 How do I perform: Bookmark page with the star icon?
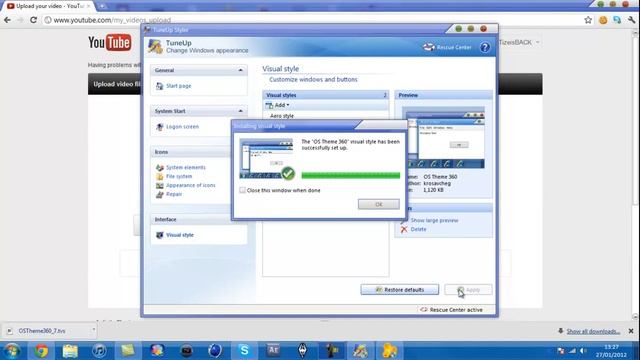[588, 20]
